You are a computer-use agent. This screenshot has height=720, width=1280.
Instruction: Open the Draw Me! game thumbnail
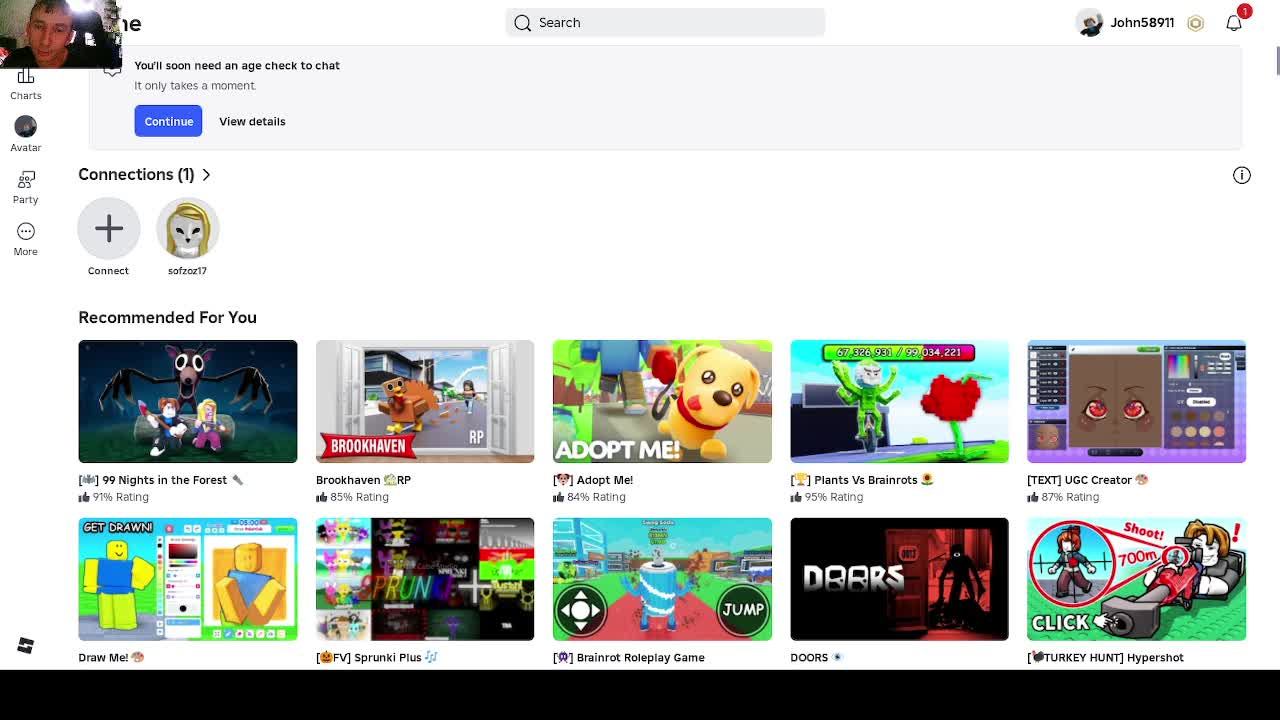point(188,579)
